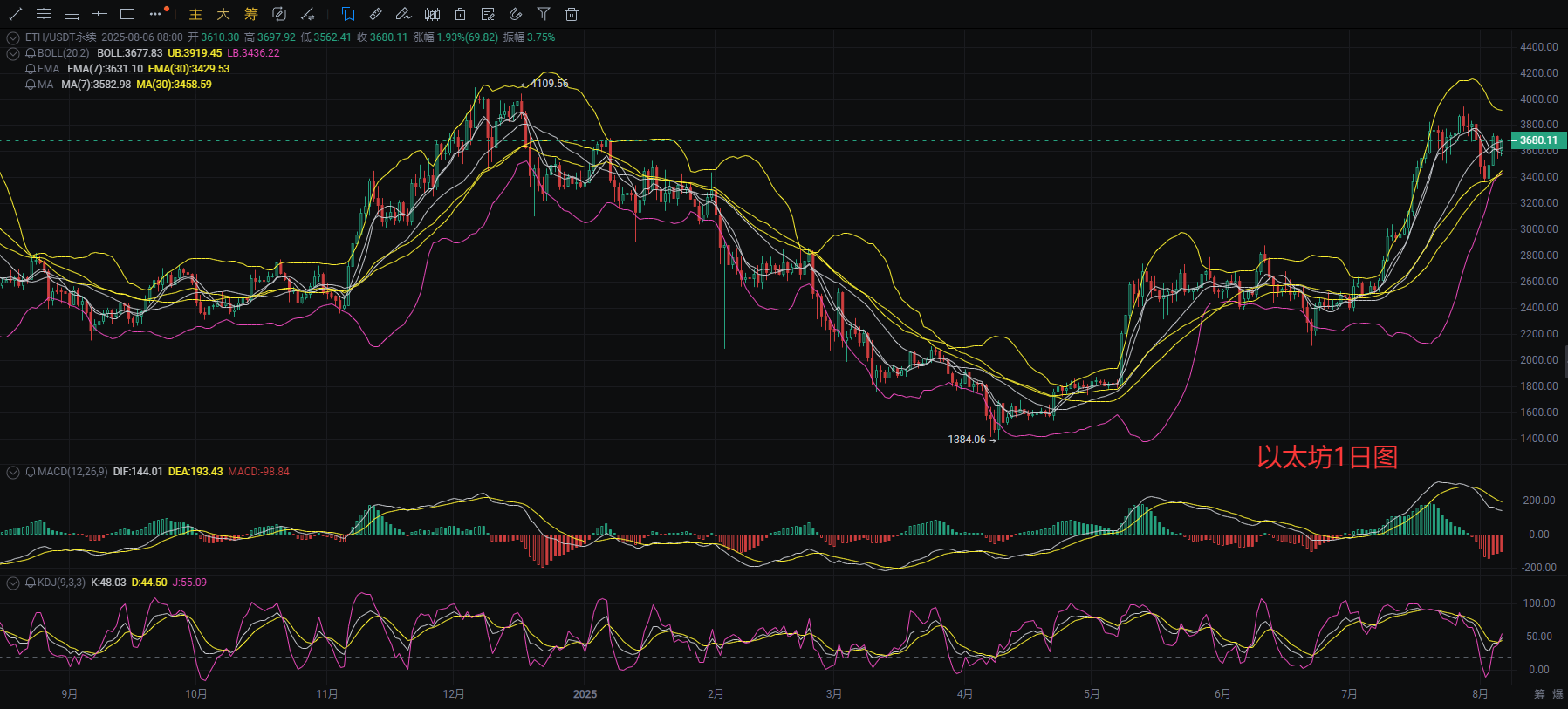Select the parallel horizontal lines tool
Viewport: 1568px width, 709px height.
44,14
